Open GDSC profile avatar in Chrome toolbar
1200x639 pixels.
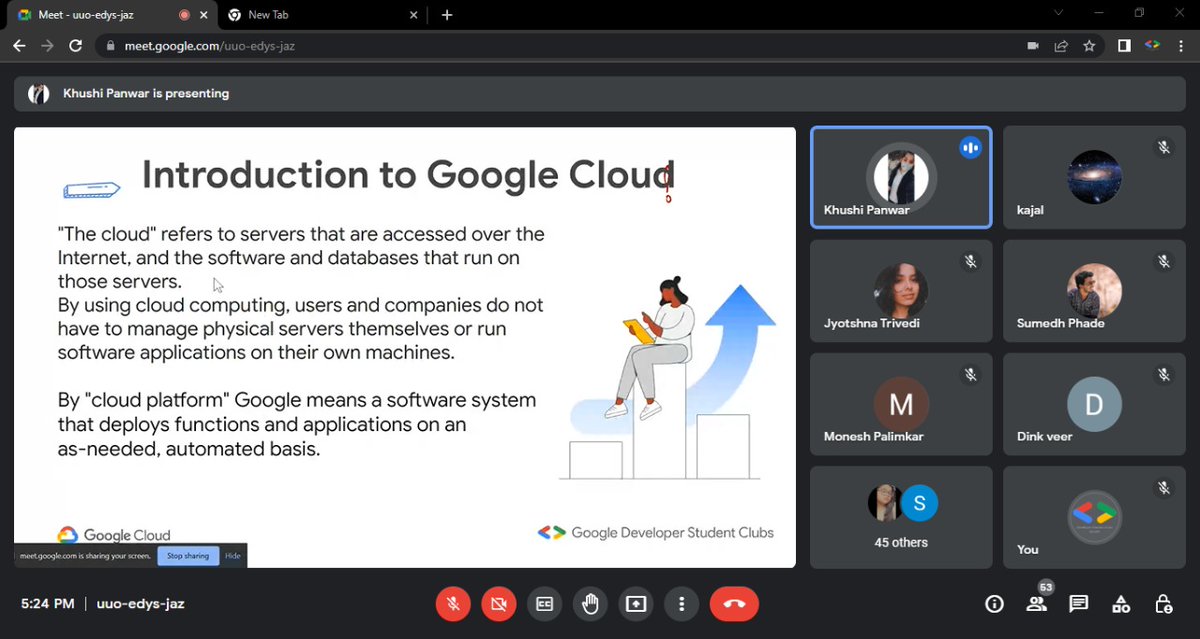[x=1152, y=46]
